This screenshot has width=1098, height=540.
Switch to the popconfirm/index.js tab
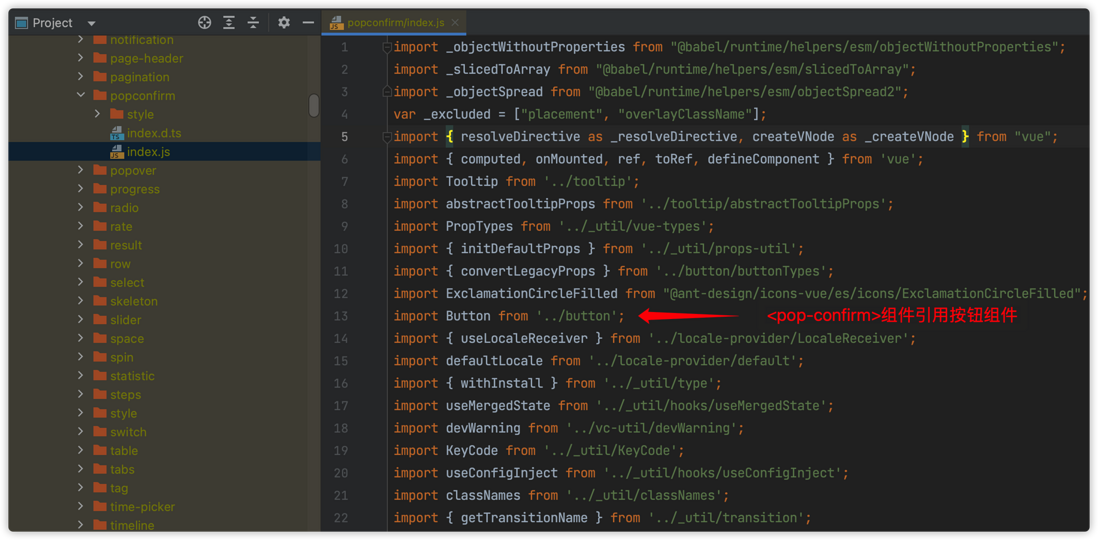[396, 23]
